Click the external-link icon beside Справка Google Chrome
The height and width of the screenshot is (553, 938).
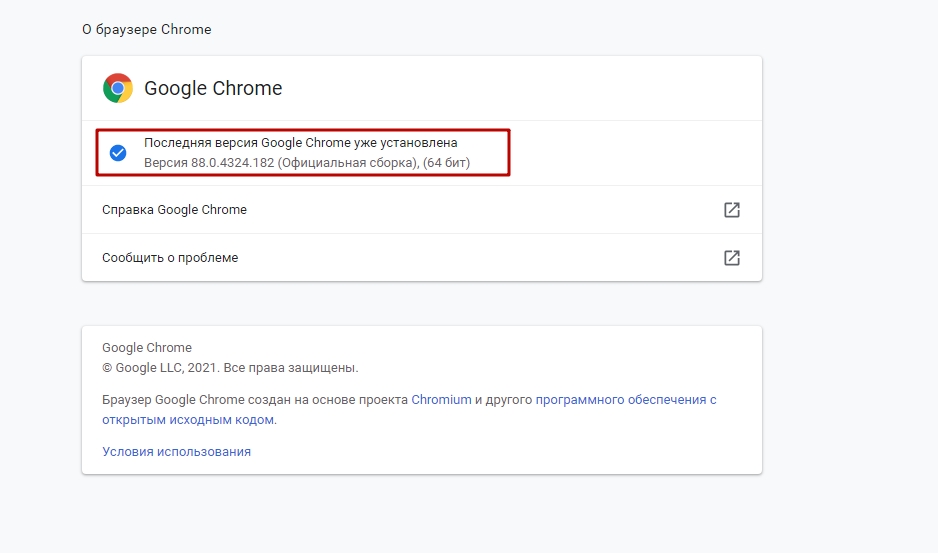click(732, 210)
